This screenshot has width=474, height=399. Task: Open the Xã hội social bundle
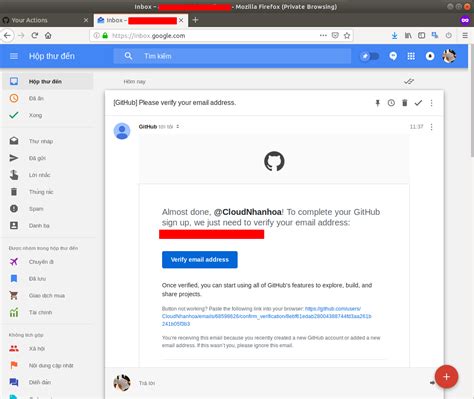pyautogui.click(x=48, y=349)
